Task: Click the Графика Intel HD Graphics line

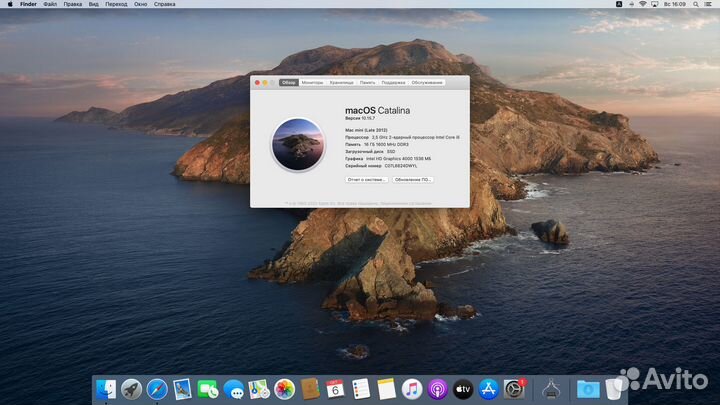Action: [x=388, y=159]
